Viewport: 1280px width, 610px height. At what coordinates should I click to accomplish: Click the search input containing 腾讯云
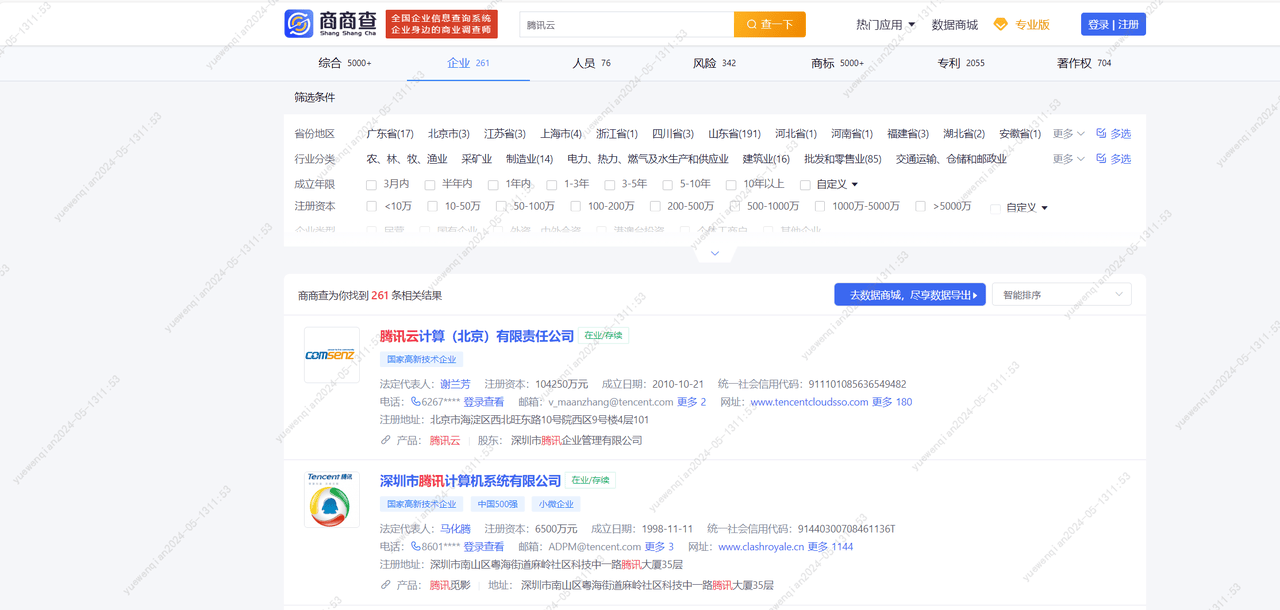click(620, 23)
